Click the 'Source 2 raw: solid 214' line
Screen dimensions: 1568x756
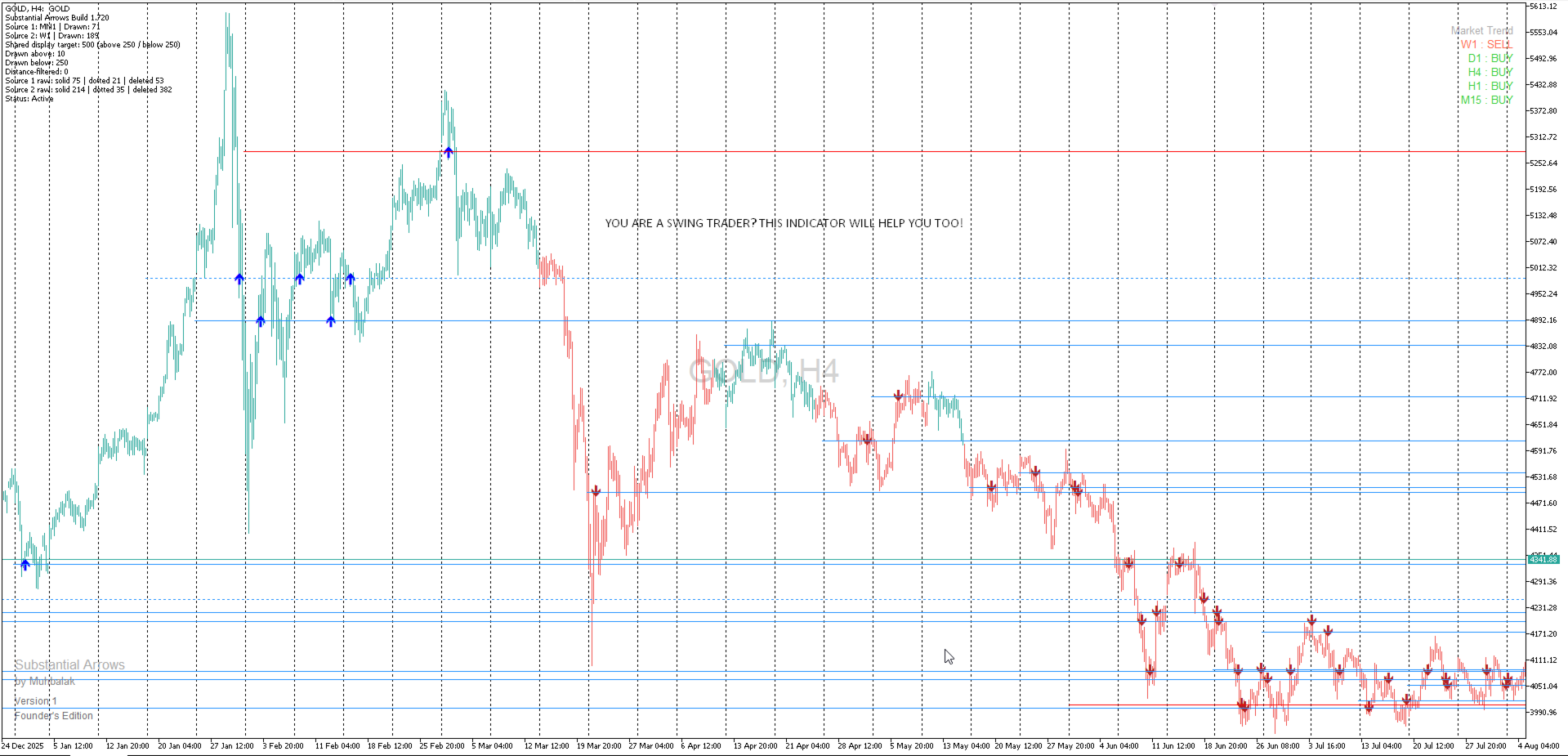[x=88, y=89]
